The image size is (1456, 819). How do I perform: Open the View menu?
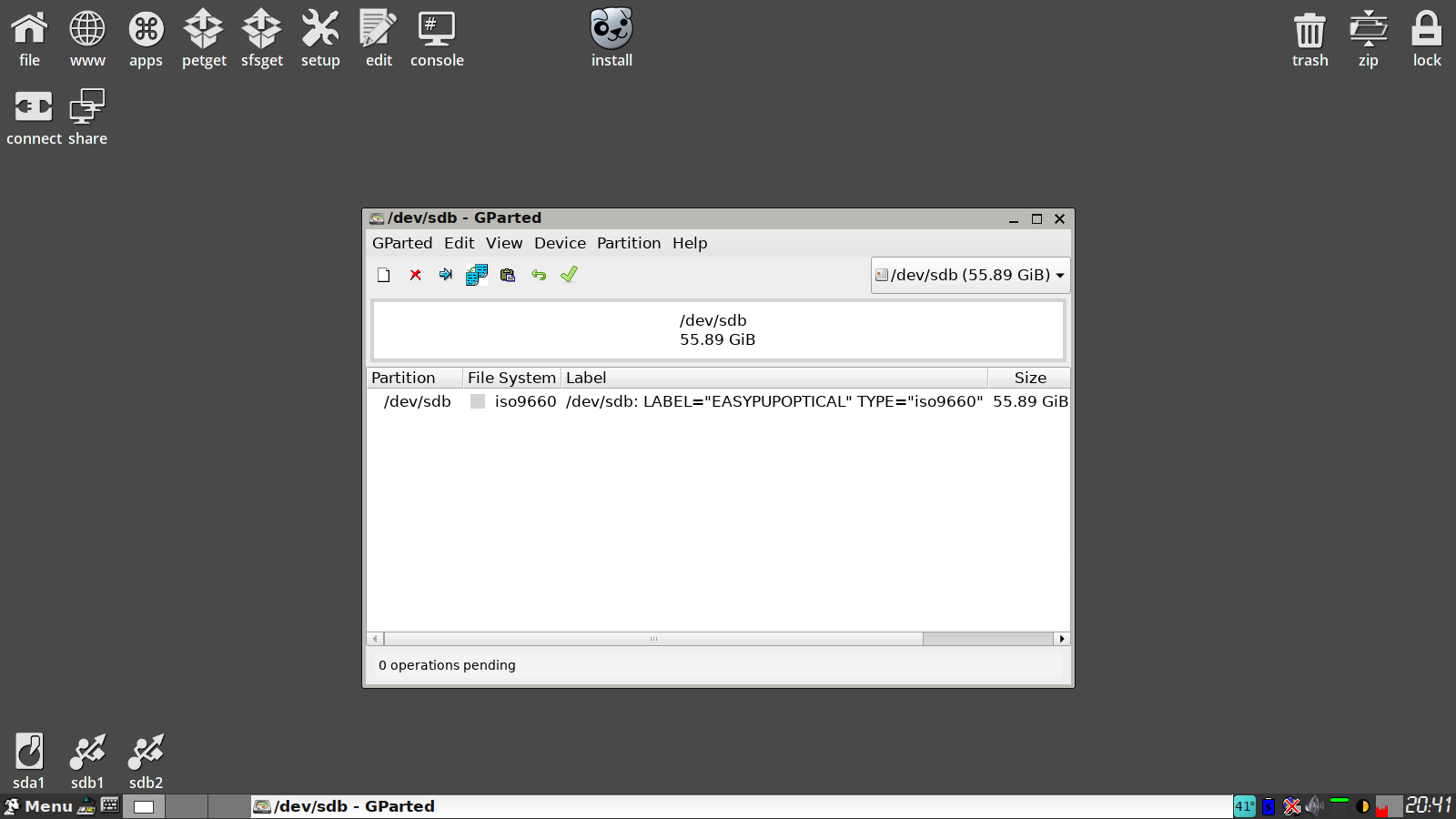(504, 243)
